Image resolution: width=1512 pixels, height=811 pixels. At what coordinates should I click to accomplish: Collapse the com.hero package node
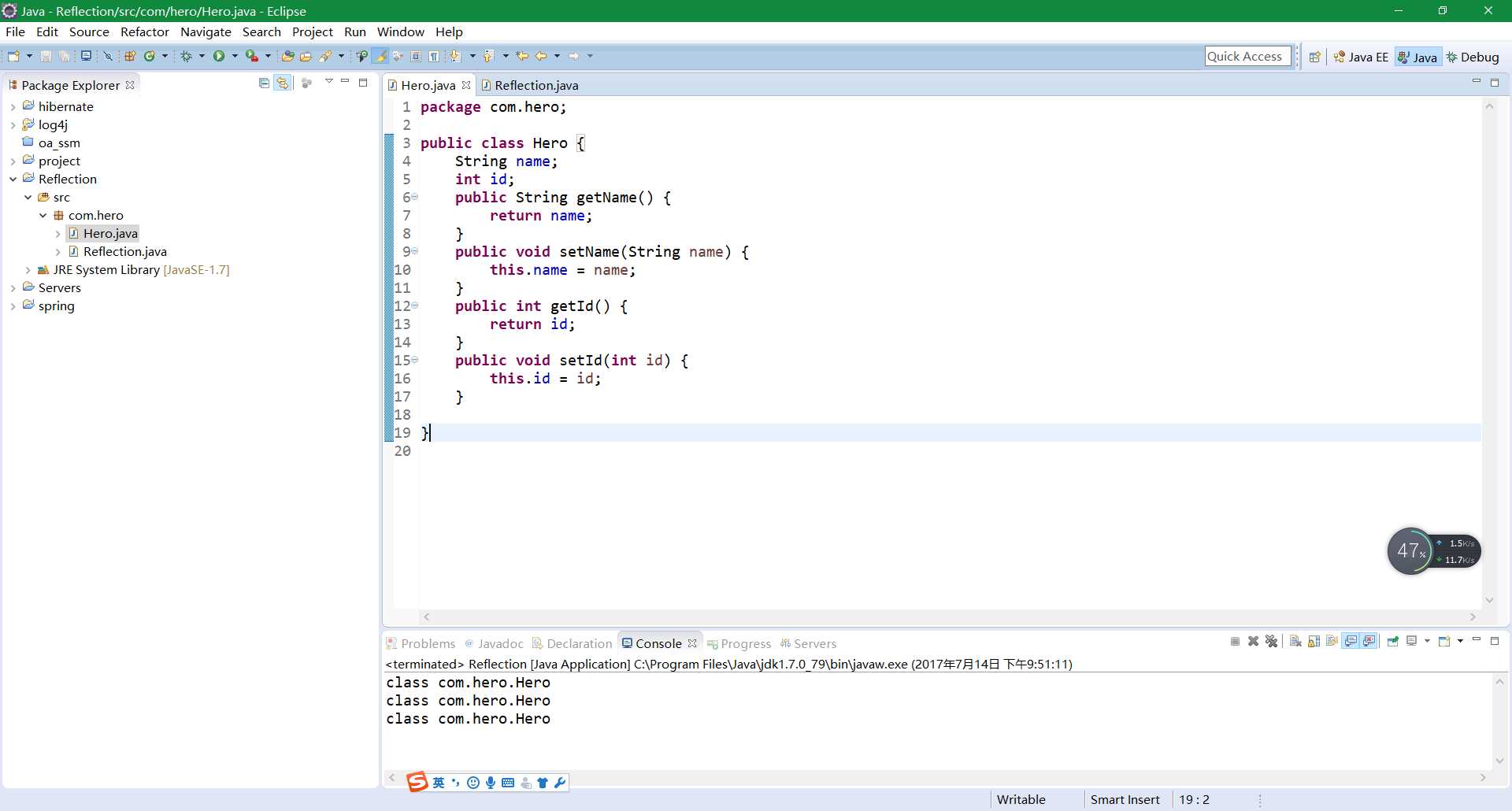[43, 216]
